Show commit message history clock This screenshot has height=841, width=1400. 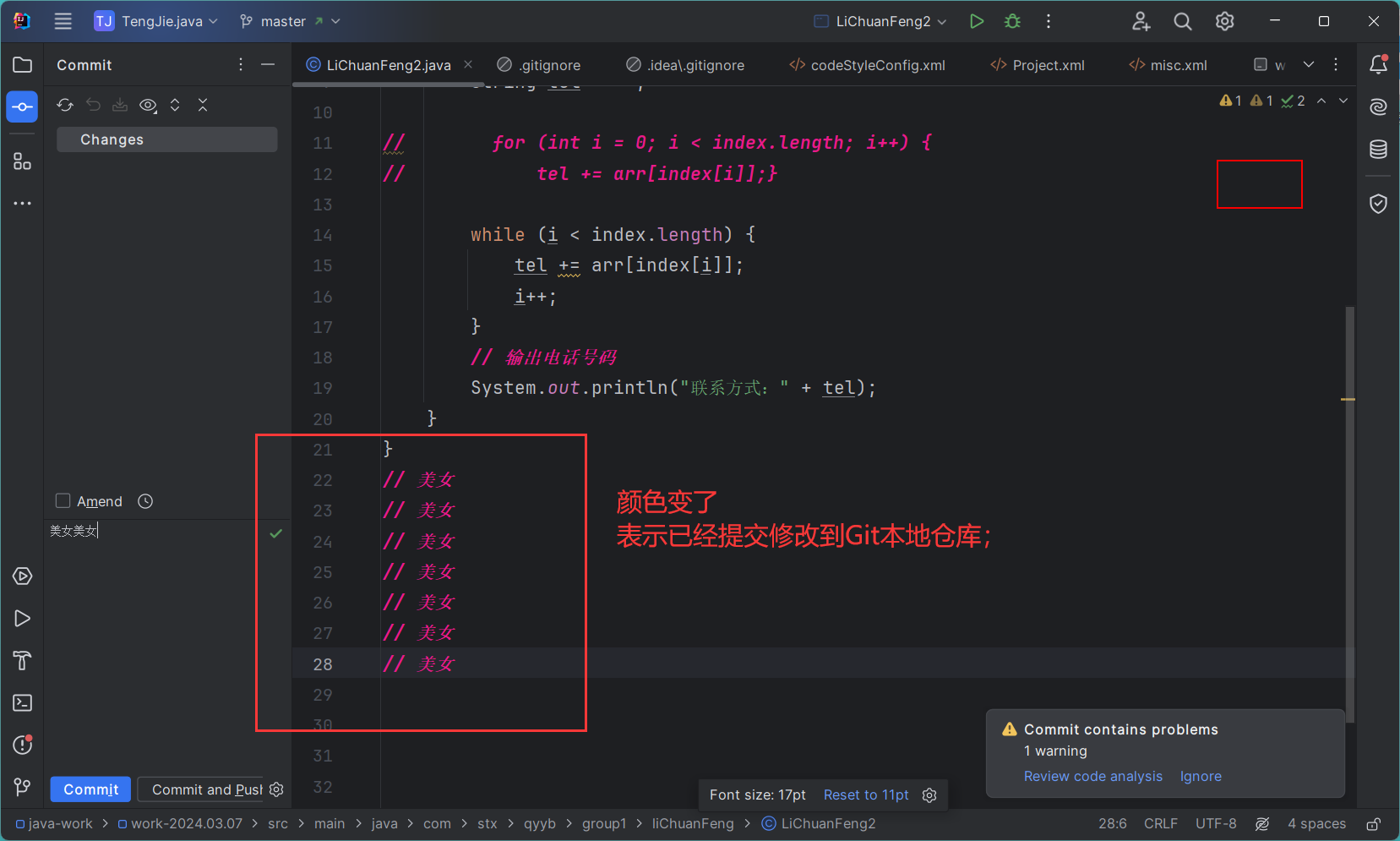145,501
